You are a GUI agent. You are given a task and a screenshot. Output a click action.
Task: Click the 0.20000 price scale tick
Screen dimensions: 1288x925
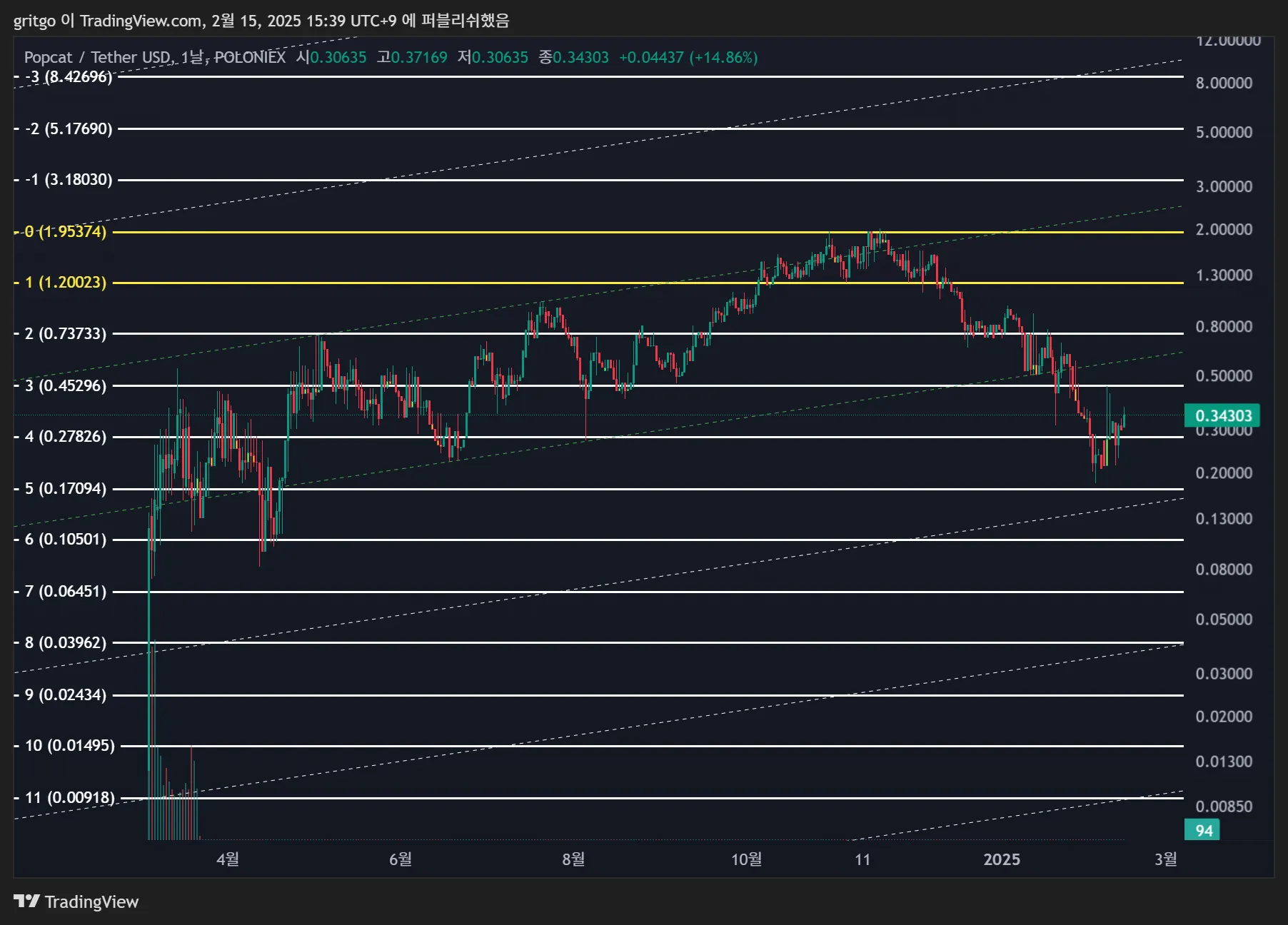click(1224, 472)
